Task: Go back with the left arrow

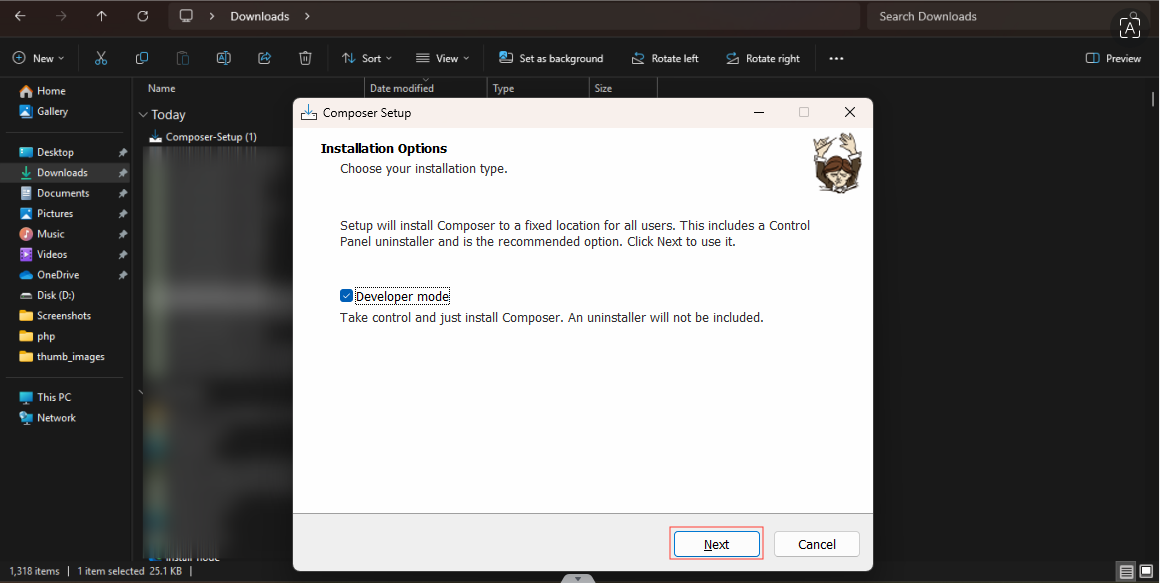Action: (x=20, y=16)
